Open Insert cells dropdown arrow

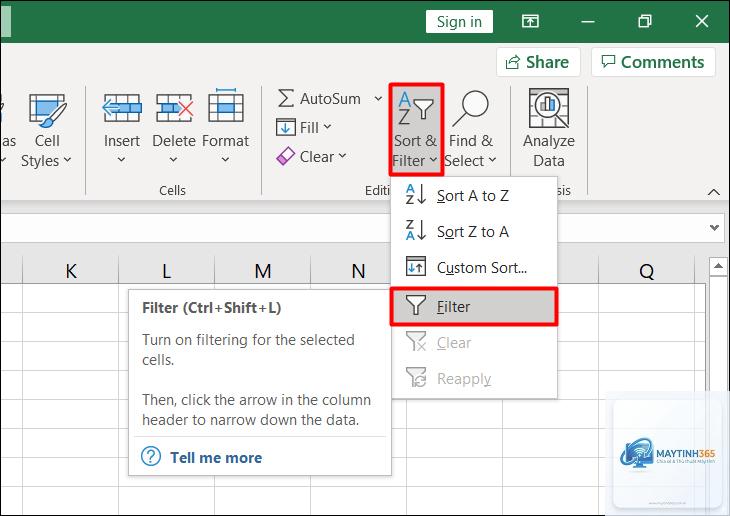pyautogui.click(x=122, y=159)
